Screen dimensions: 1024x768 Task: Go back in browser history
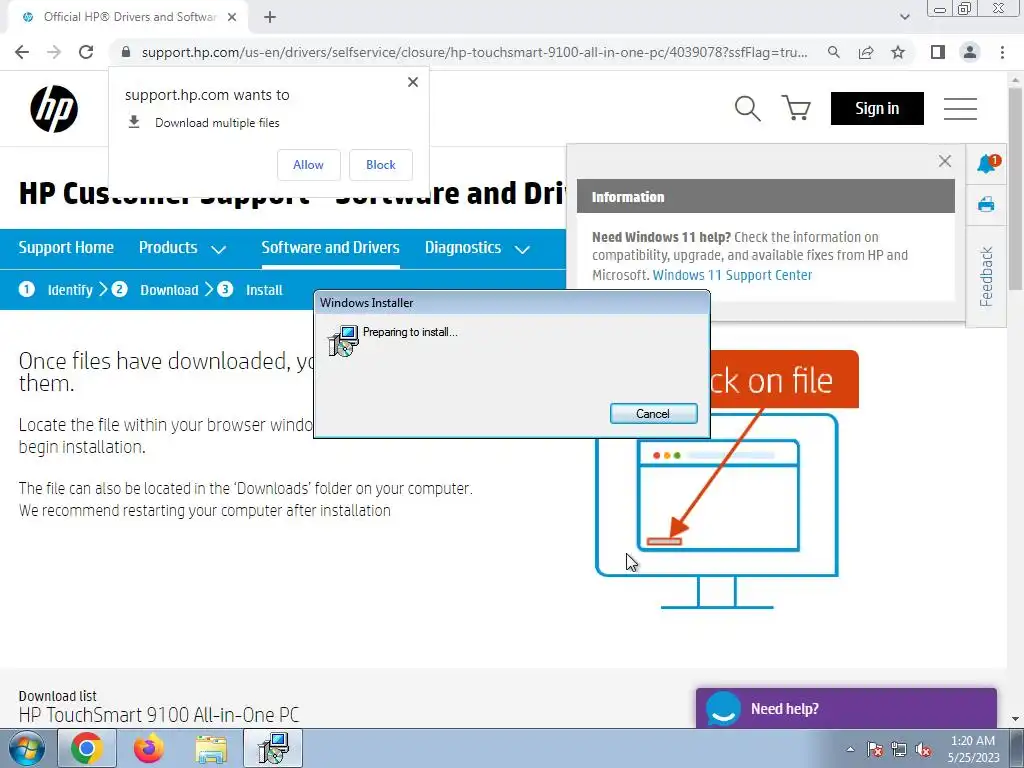click(22, 52)
